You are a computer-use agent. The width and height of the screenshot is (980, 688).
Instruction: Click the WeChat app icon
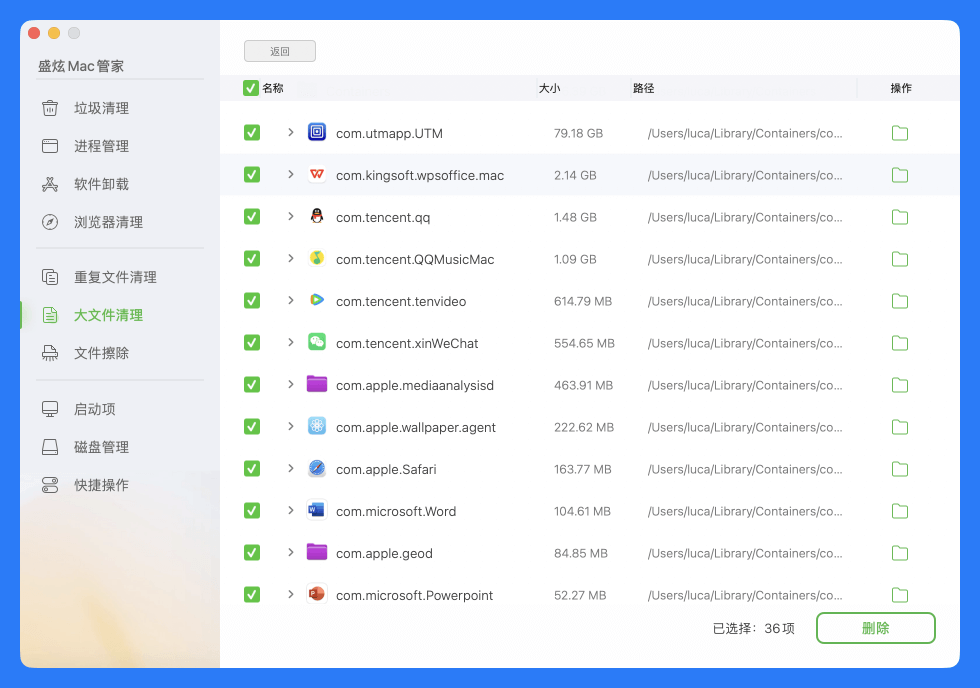click(317, 343)
